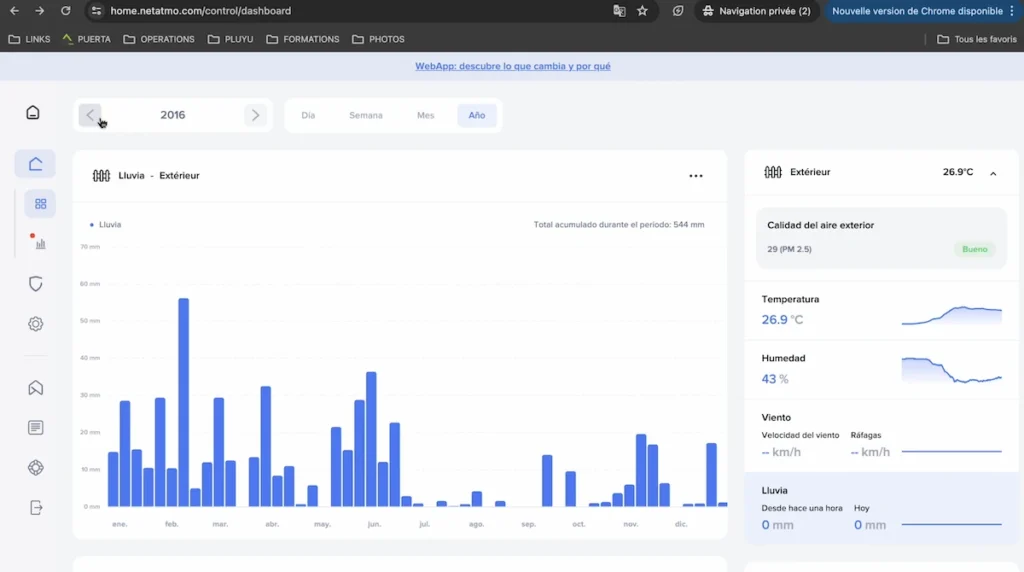
Task: Reload the Netatmo dashboard page
Action: tap(65, 10)
